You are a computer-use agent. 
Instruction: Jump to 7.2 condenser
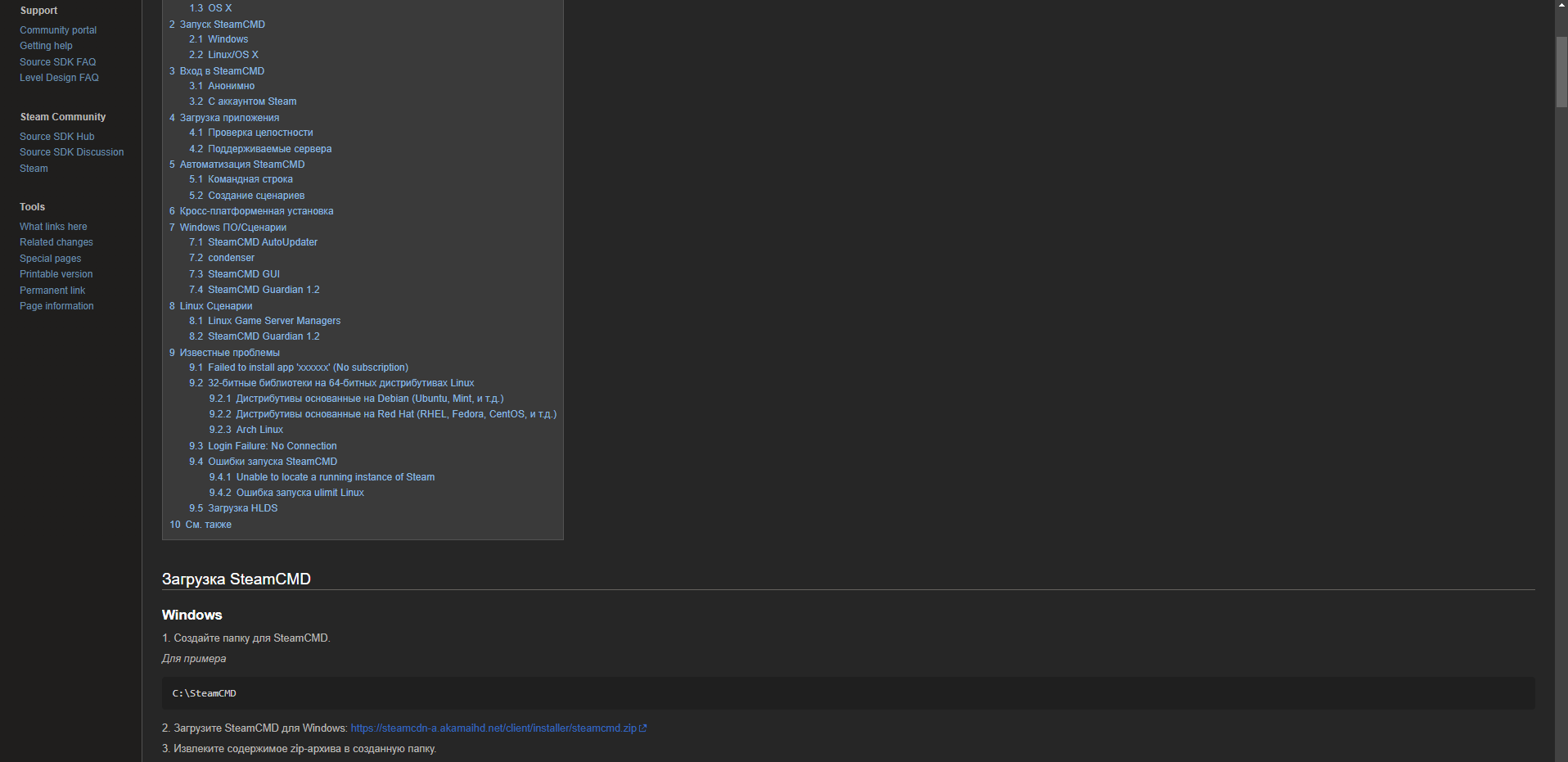click(x=222, y=258)
